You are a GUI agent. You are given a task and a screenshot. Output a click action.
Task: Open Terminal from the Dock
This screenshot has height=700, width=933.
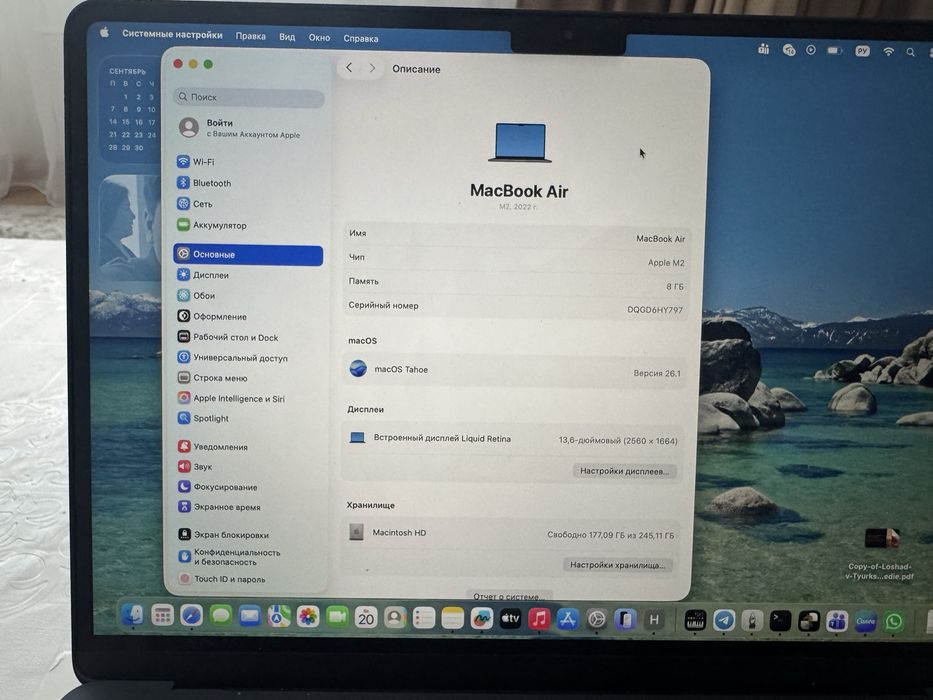point(780,621)
